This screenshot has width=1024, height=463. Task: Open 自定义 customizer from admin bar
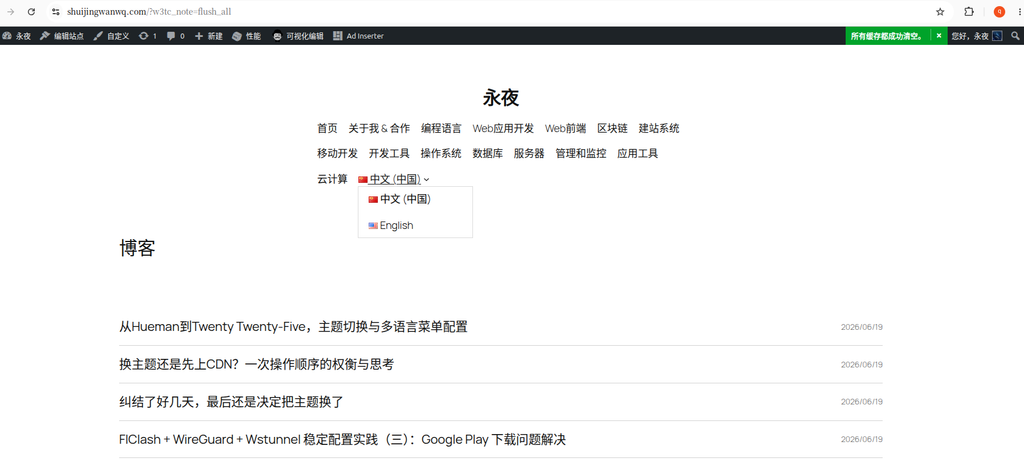pos(111,36)
